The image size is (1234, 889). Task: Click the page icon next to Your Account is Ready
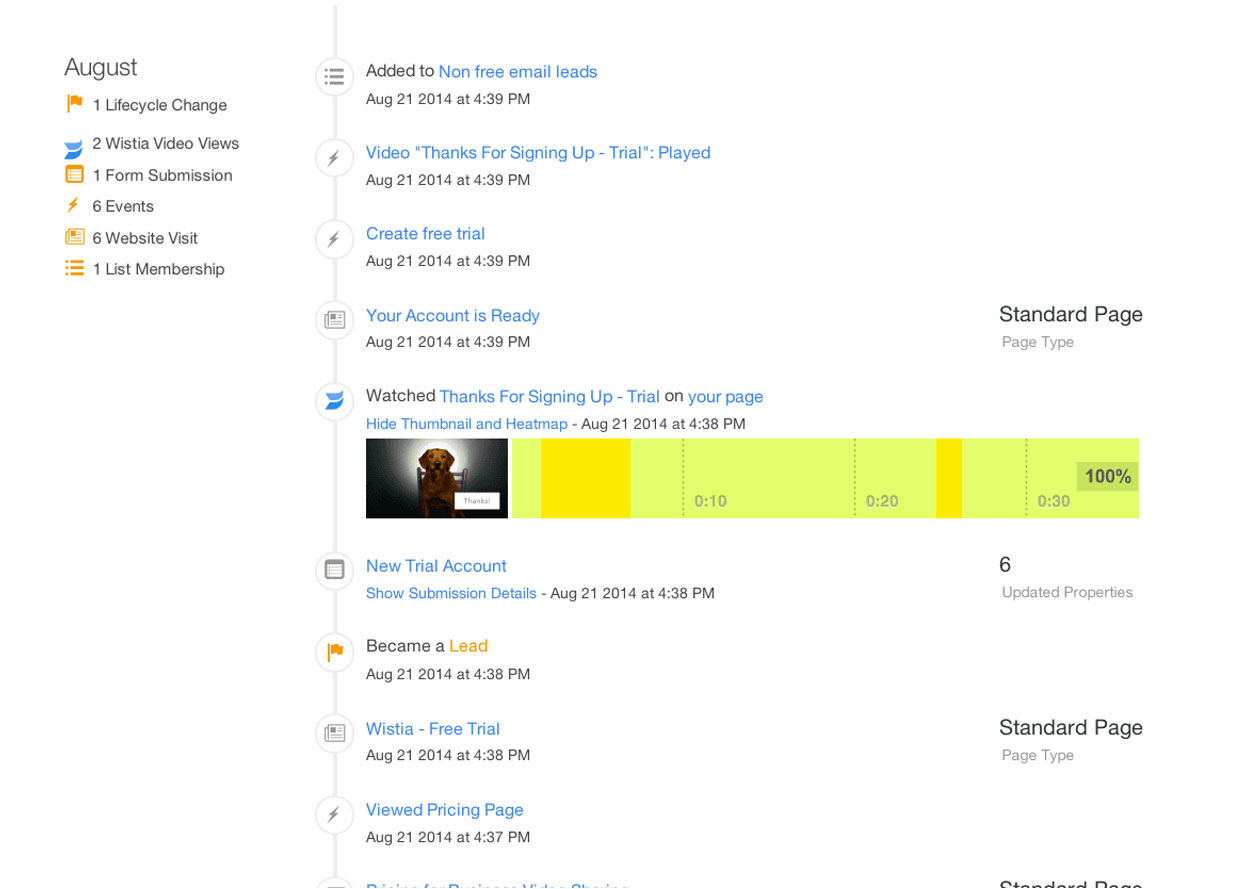(334, 320)
